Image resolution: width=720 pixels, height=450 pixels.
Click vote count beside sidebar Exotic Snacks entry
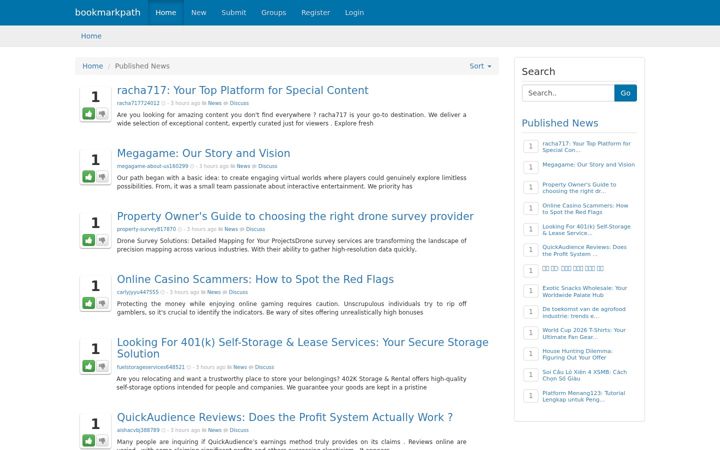[x=530, y=291]
